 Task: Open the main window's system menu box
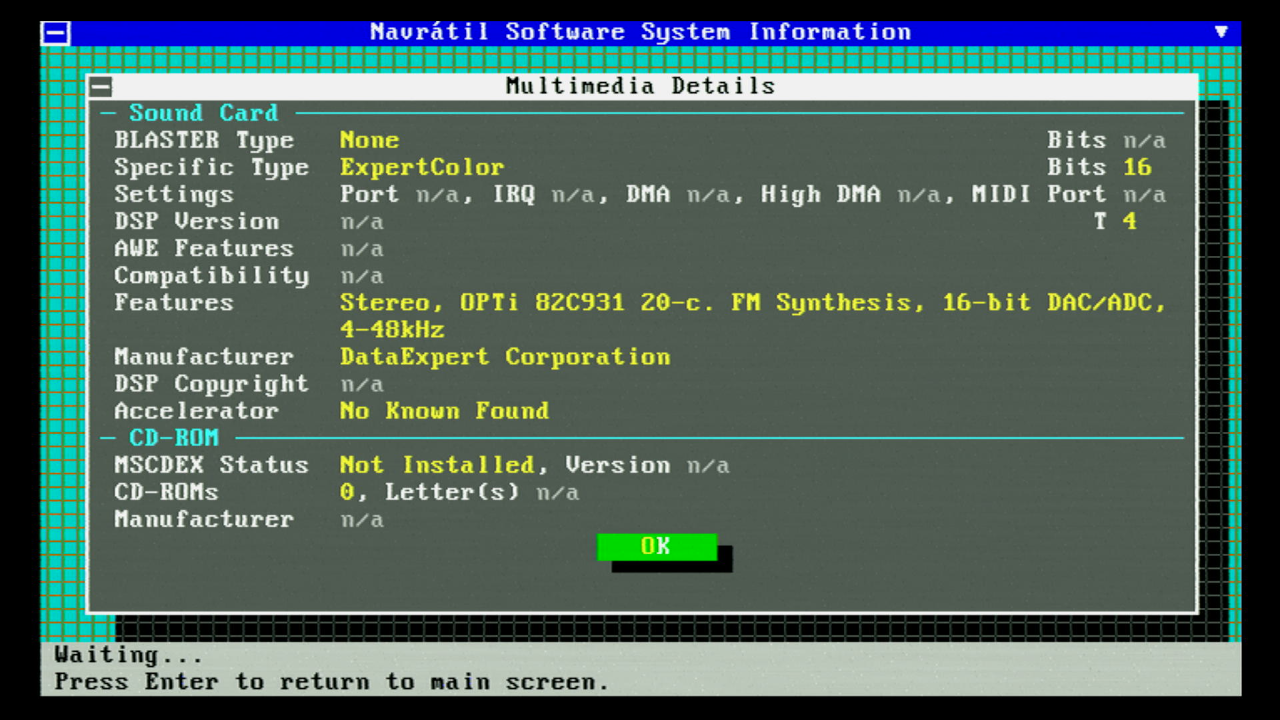[x=56, y=33]
